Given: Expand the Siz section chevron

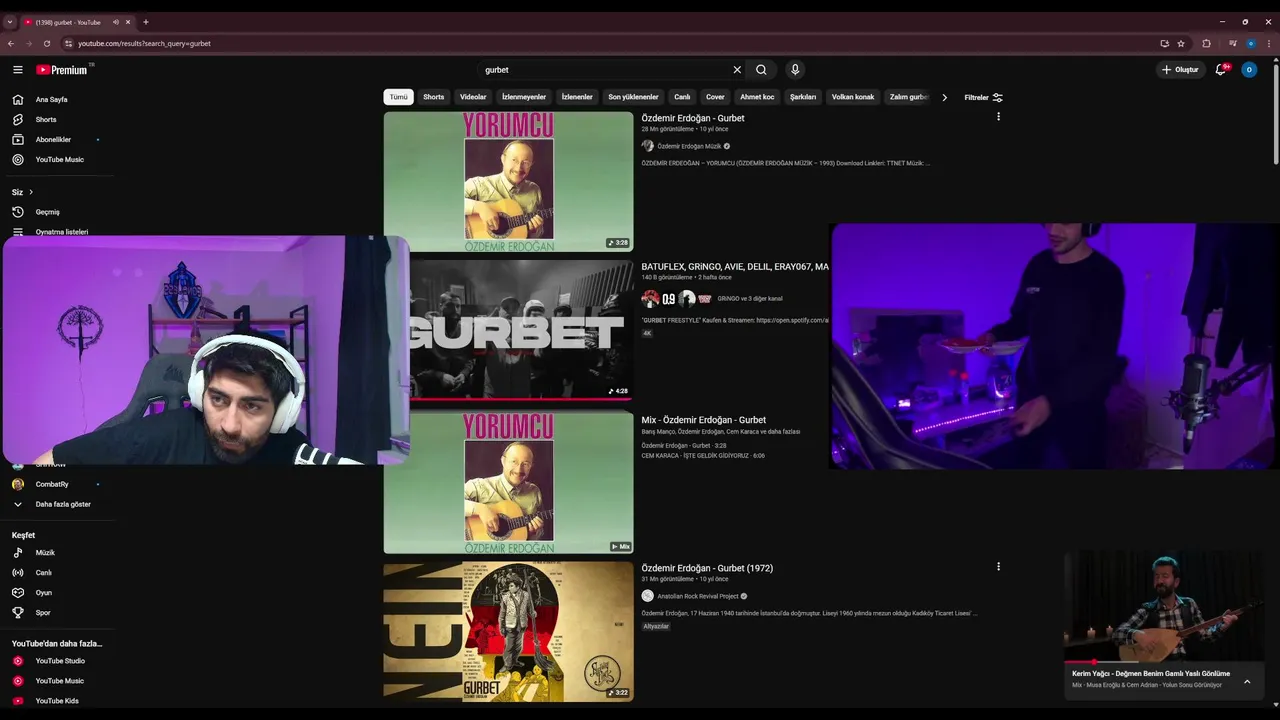Looking at the screenshot, I should click(x=31, y=192).
